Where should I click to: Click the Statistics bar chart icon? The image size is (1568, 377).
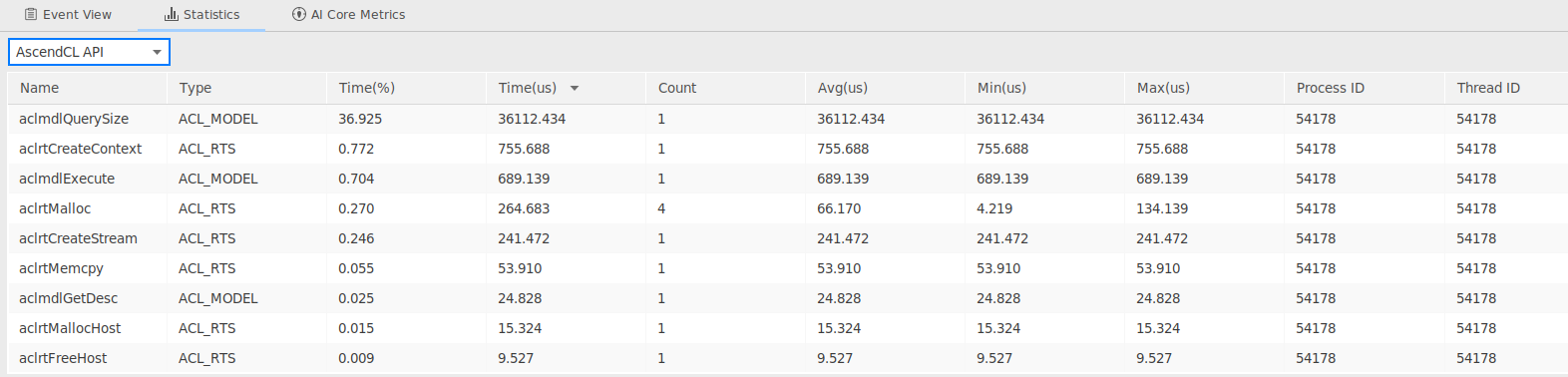172,15
